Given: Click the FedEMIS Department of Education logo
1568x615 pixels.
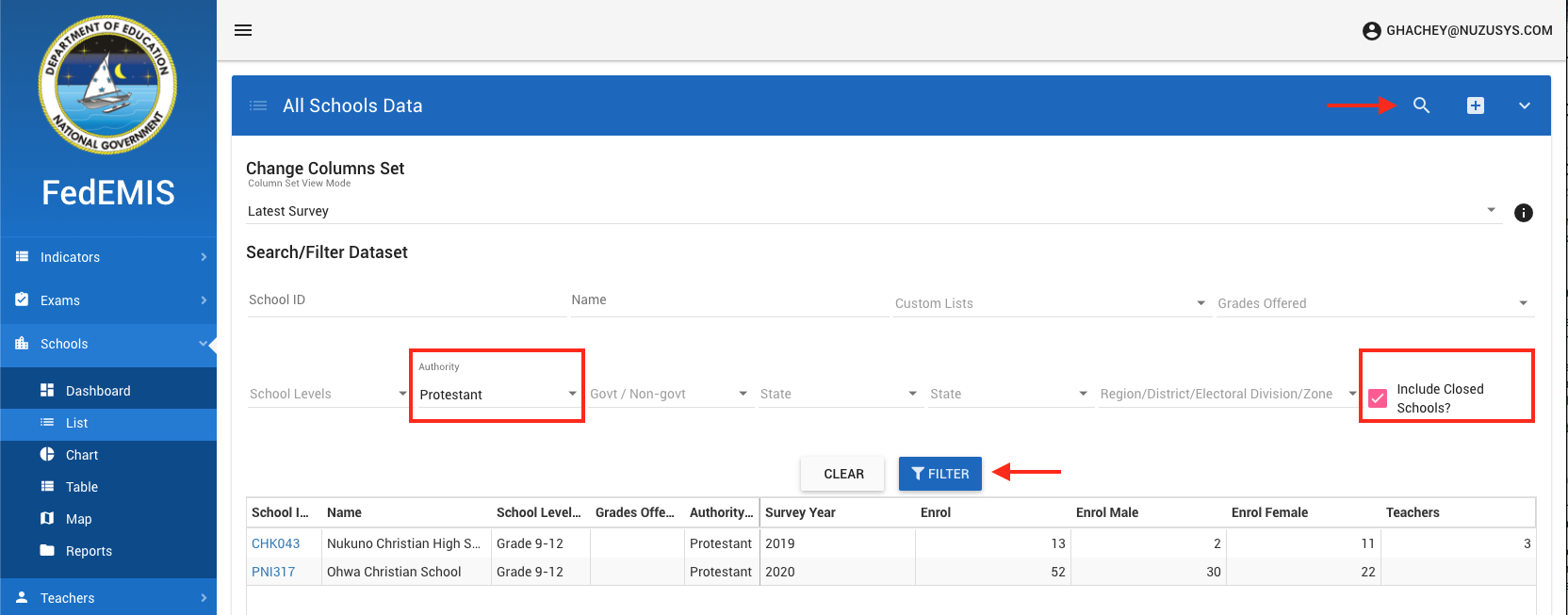Looking at the screenshot, I should click(107, 85).
